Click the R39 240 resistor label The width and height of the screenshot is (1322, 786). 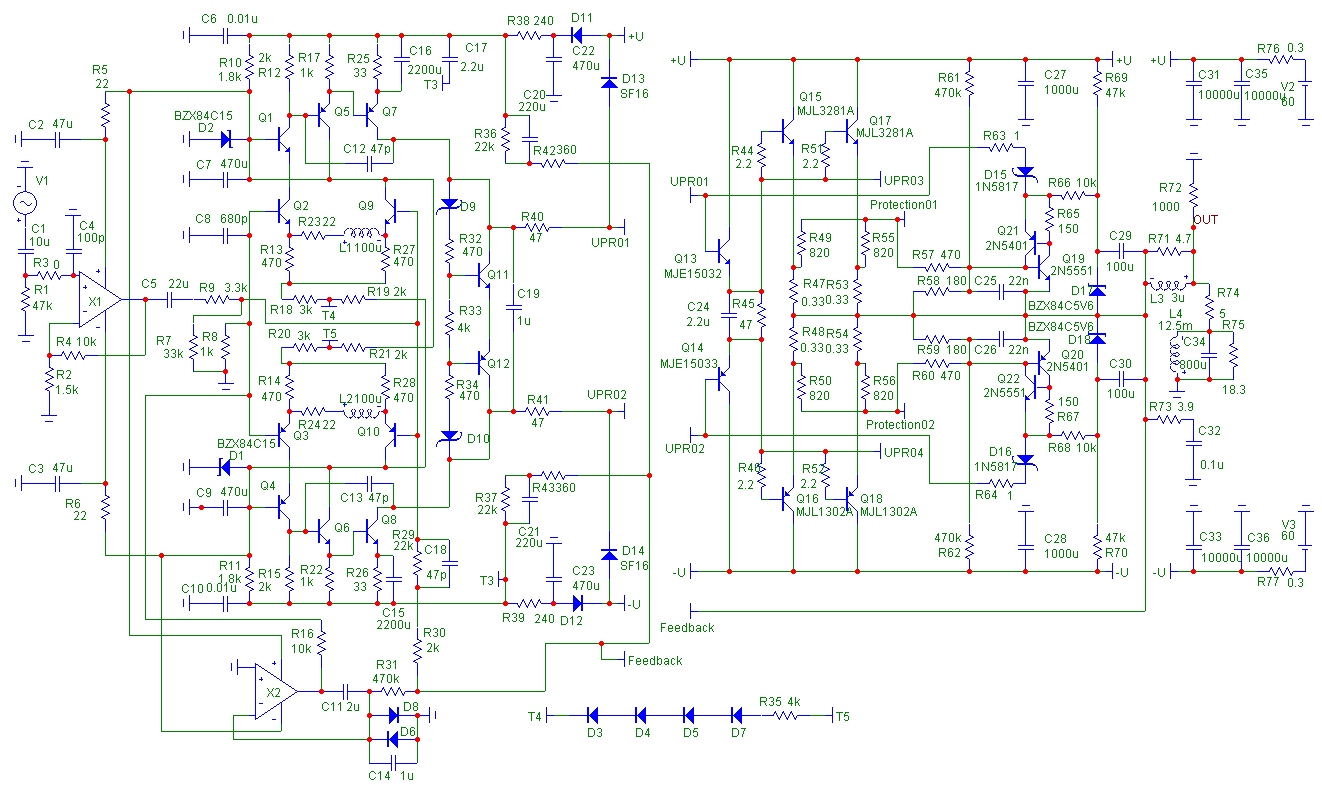click(x=528, y=619)
